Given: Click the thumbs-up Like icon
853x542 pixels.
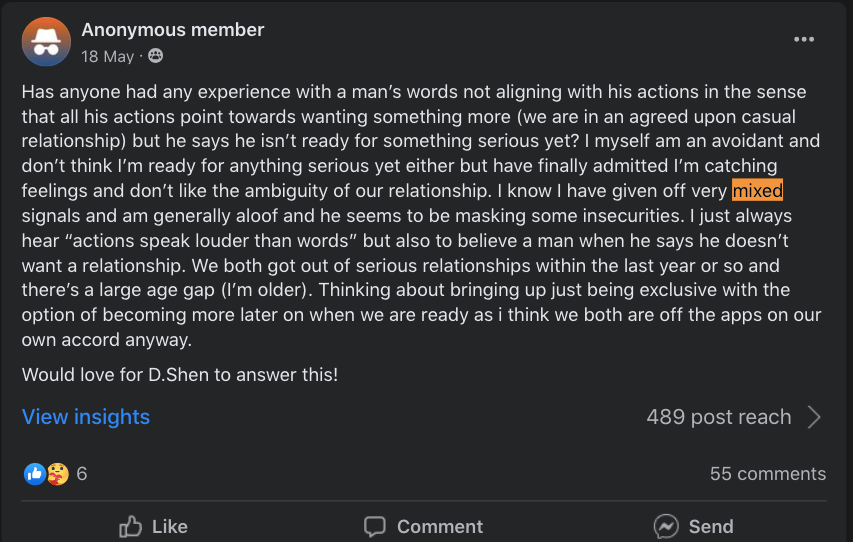Looking at the screenshot, I should coord(131,526).
